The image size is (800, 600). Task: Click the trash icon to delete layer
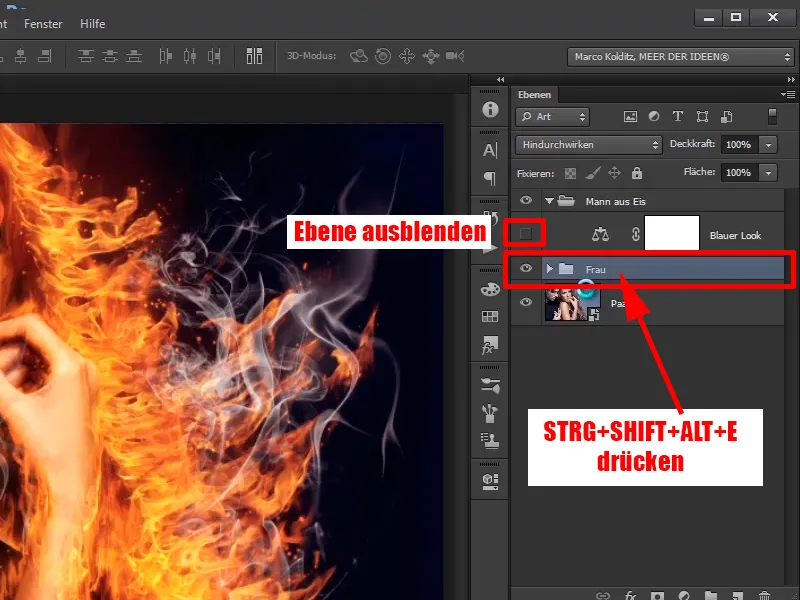point(764,595)
